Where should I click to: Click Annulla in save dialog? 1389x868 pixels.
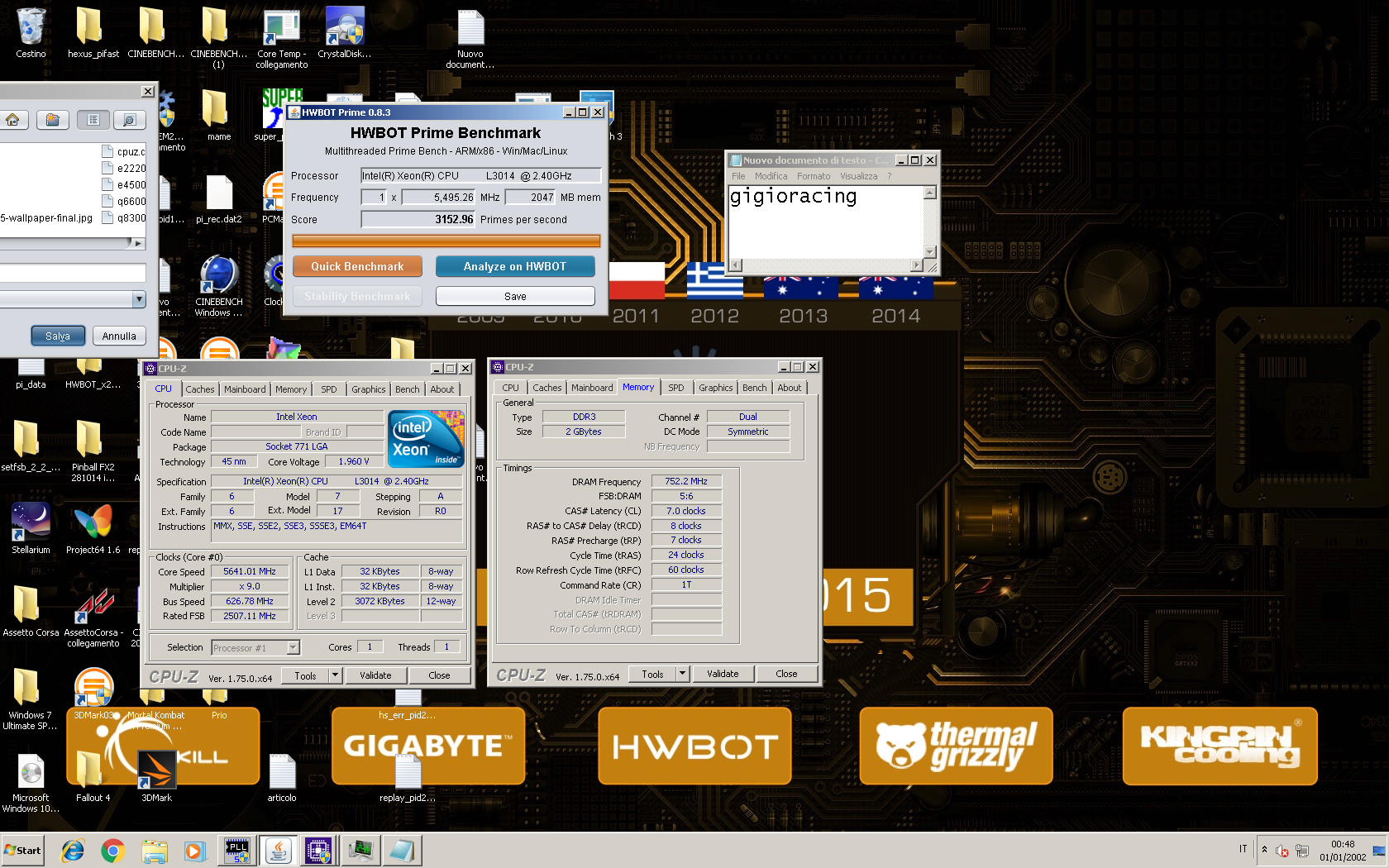[119, 336]
